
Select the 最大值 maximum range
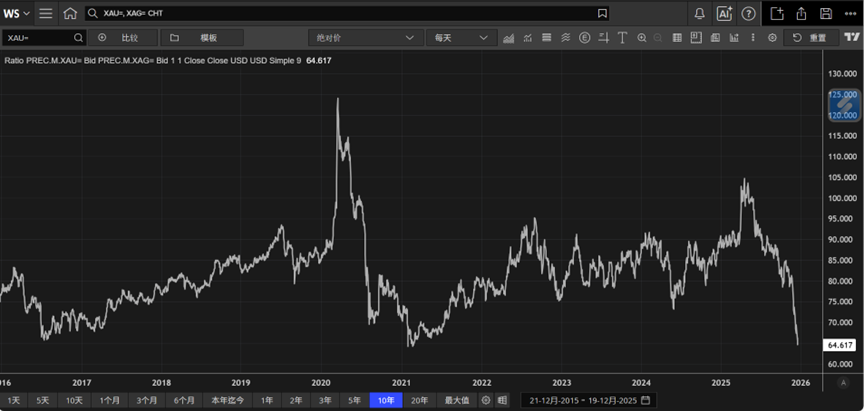pyautogui.click(x=457, y=401)
